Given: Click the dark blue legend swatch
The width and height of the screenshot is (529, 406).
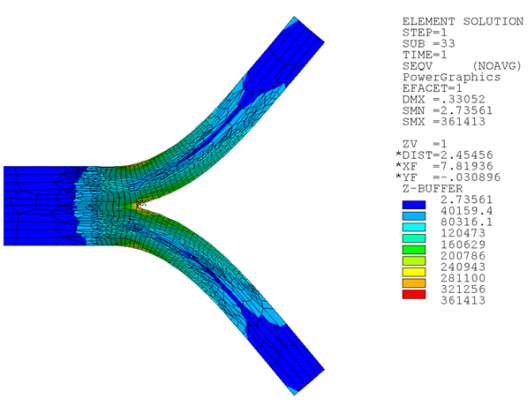Looking at the screenshot, I should click(414, 205).
